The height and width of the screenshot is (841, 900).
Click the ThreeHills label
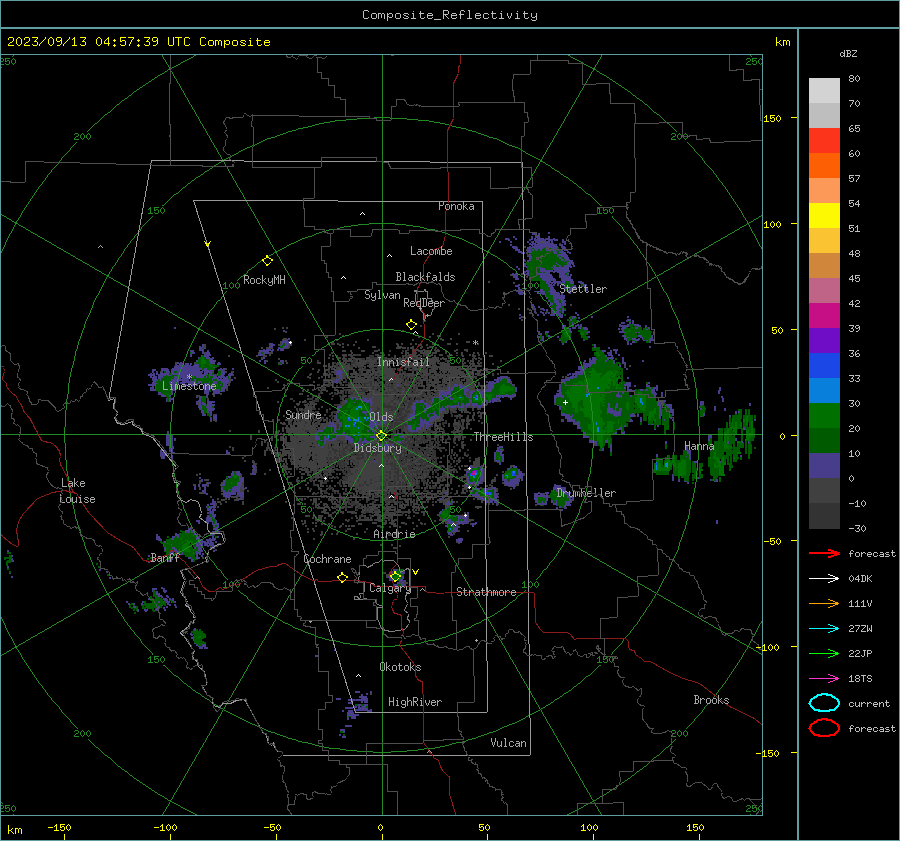point(503,437)
